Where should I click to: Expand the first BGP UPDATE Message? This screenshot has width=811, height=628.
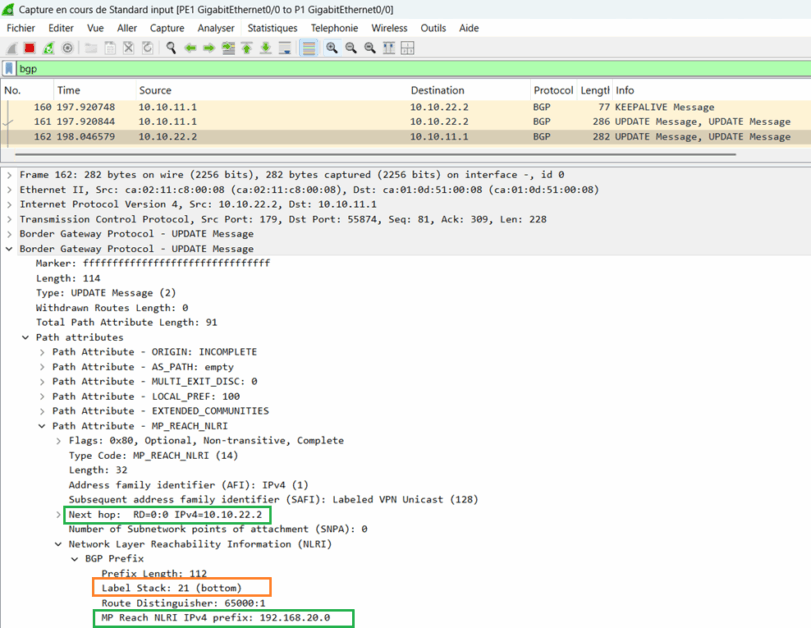9,234
